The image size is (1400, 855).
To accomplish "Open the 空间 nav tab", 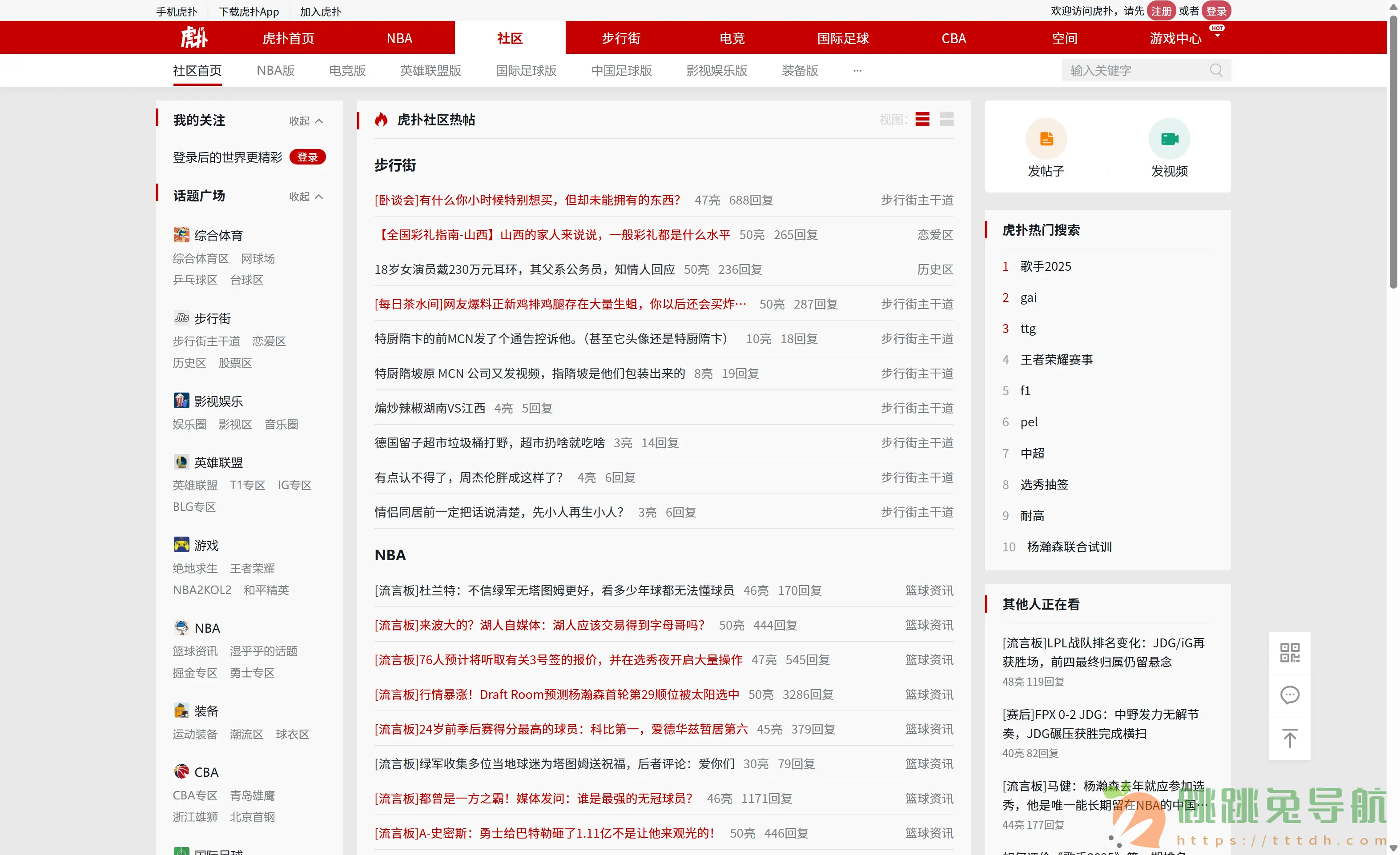I will click(x=1064, y=38).
